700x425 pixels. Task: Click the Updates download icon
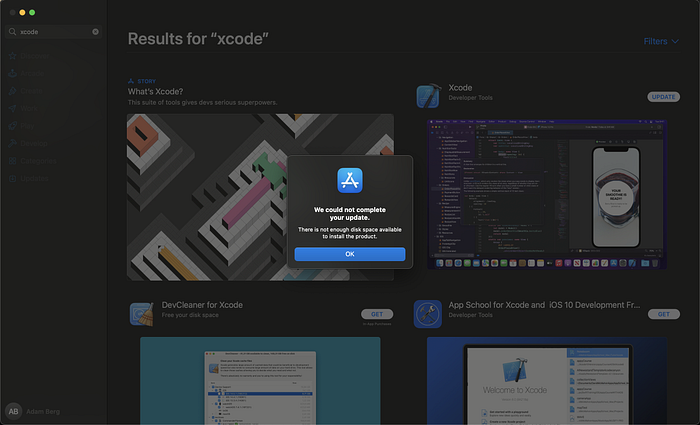[x=12, y=178]
